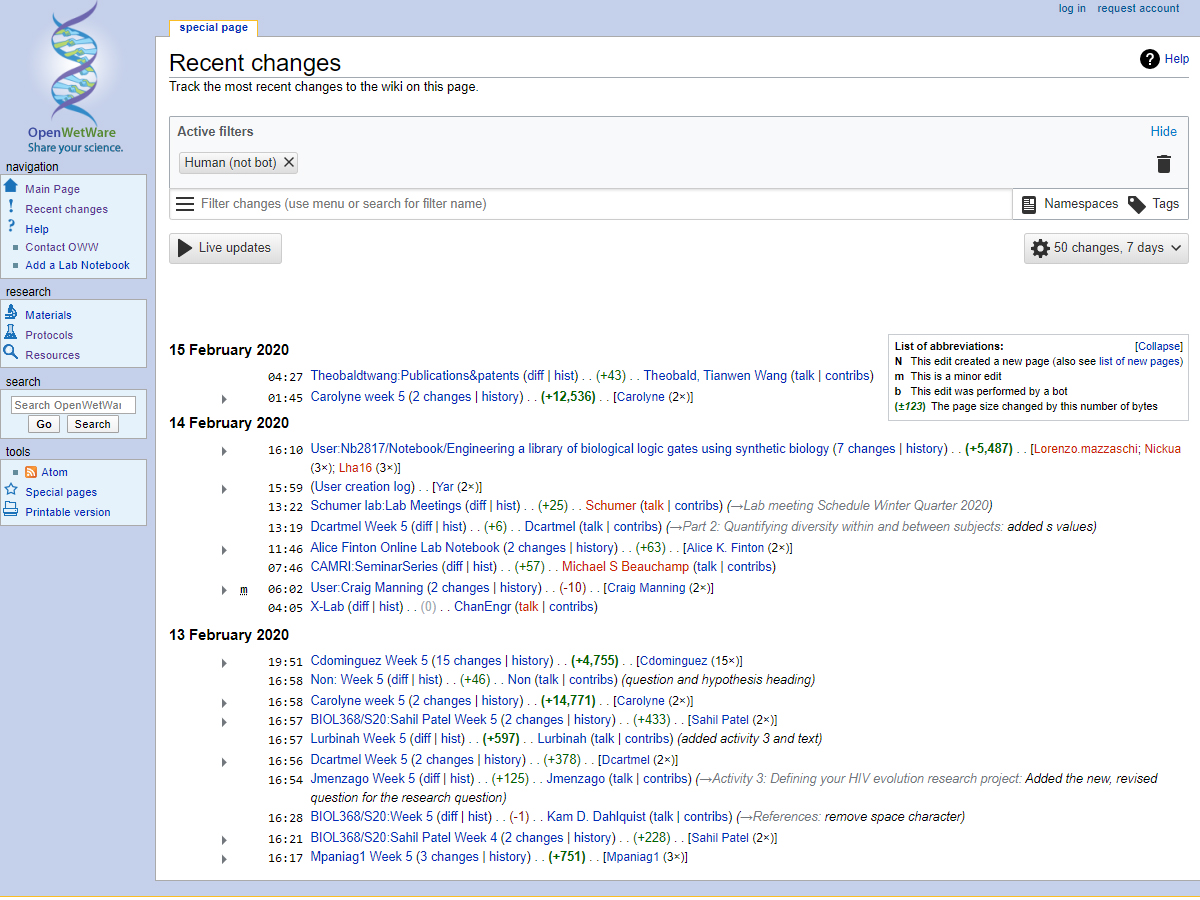Open Protocols in the research menu
This screenshot has width=1200, height=900.
[x=49, y=335]
